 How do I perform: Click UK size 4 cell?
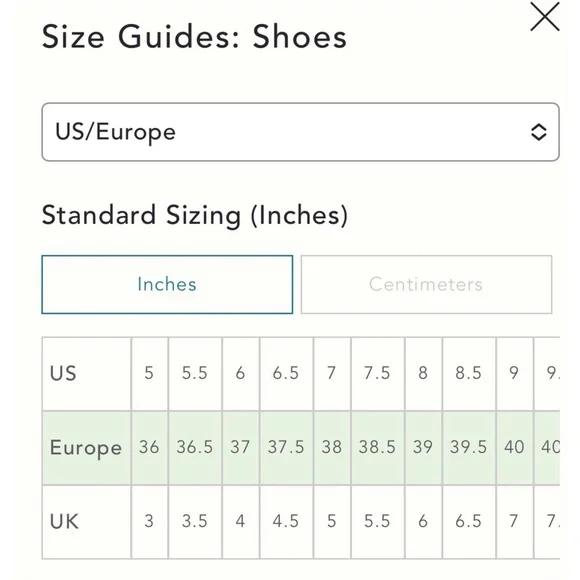point(241,522)
